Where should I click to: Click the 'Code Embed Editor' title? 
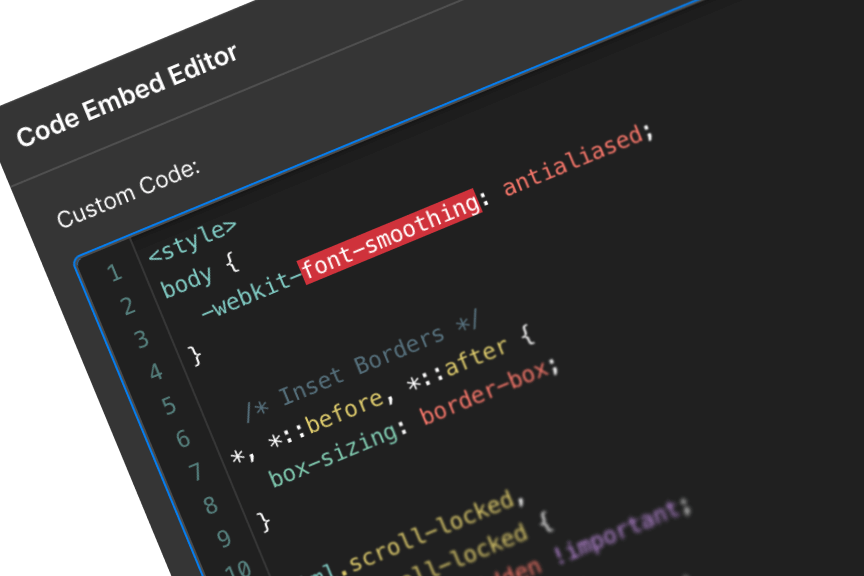pyautogui.click(x=127, y=96)
